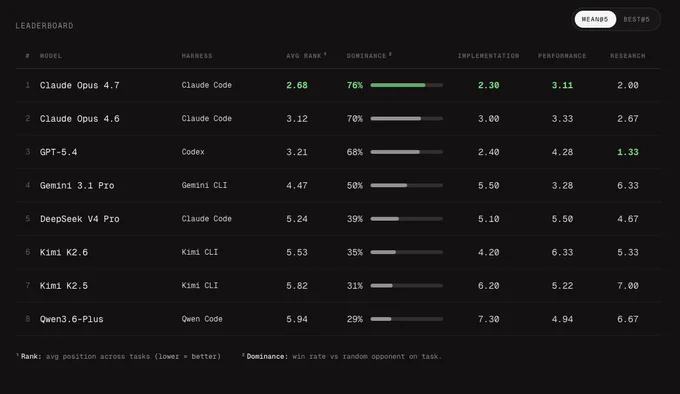This screenshot has width=680, height=394.
Task: Click the 4.94 performance score
Action: click(x=562, y=319)
